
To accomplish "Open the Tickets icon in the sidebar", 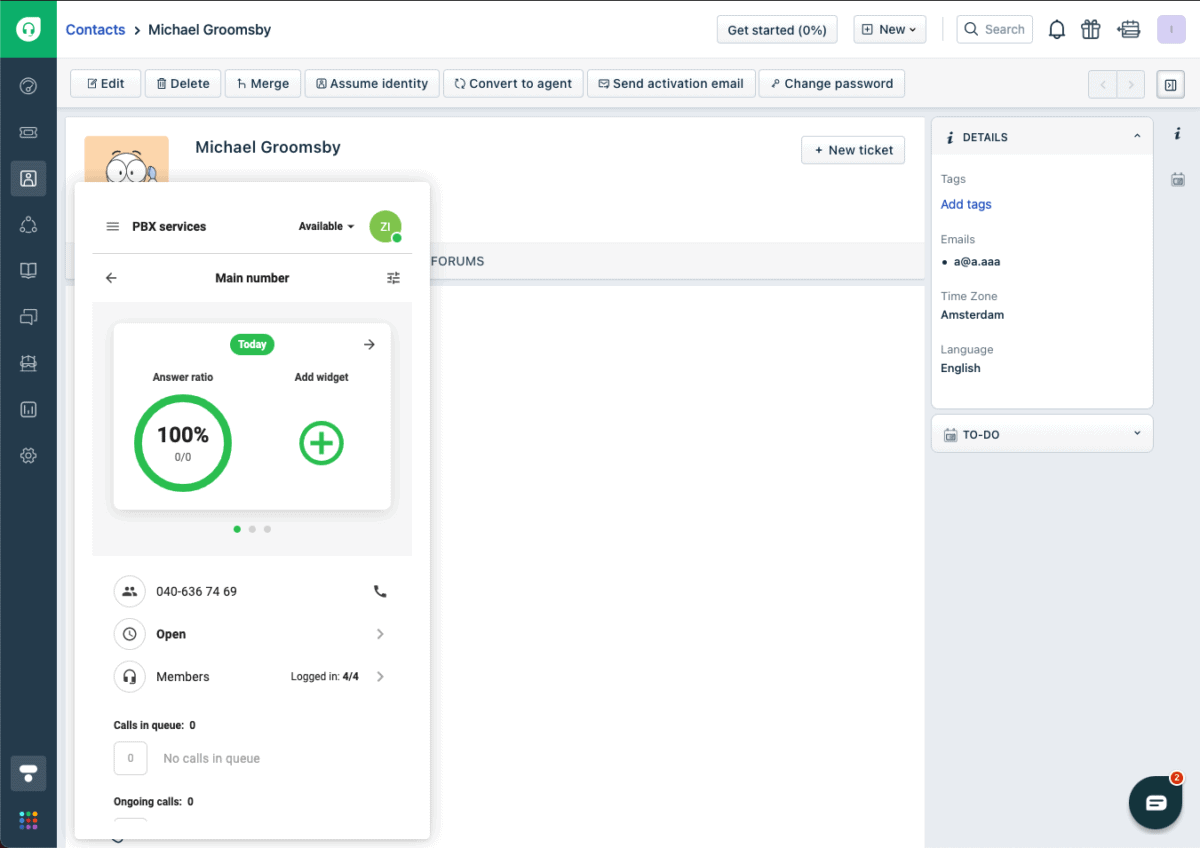I will pyautogui.click(x=28, y=132).
